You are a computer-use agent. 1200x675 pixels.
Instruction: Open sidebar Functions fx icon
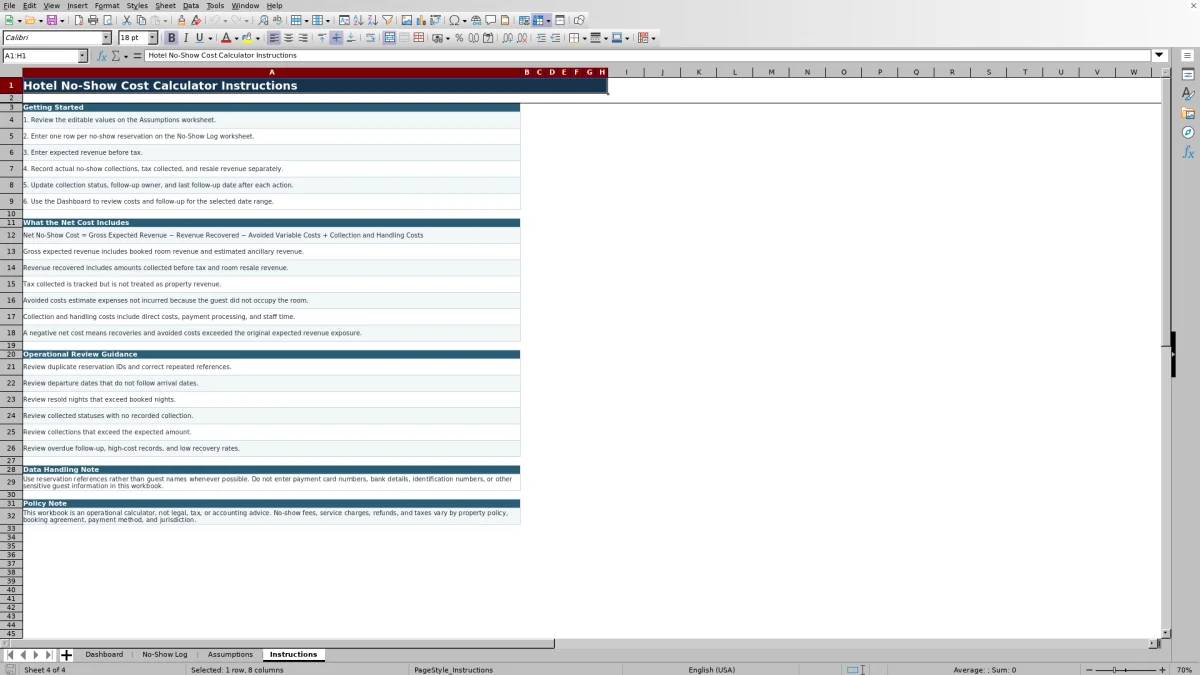pos(1188,152)
